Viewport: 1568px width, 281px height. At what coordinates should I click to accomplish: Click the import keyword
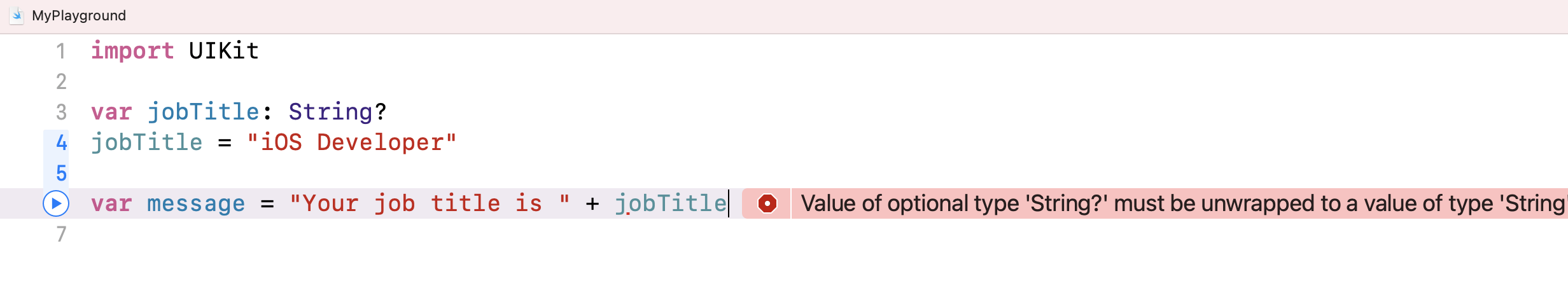(x=132, y=51)
